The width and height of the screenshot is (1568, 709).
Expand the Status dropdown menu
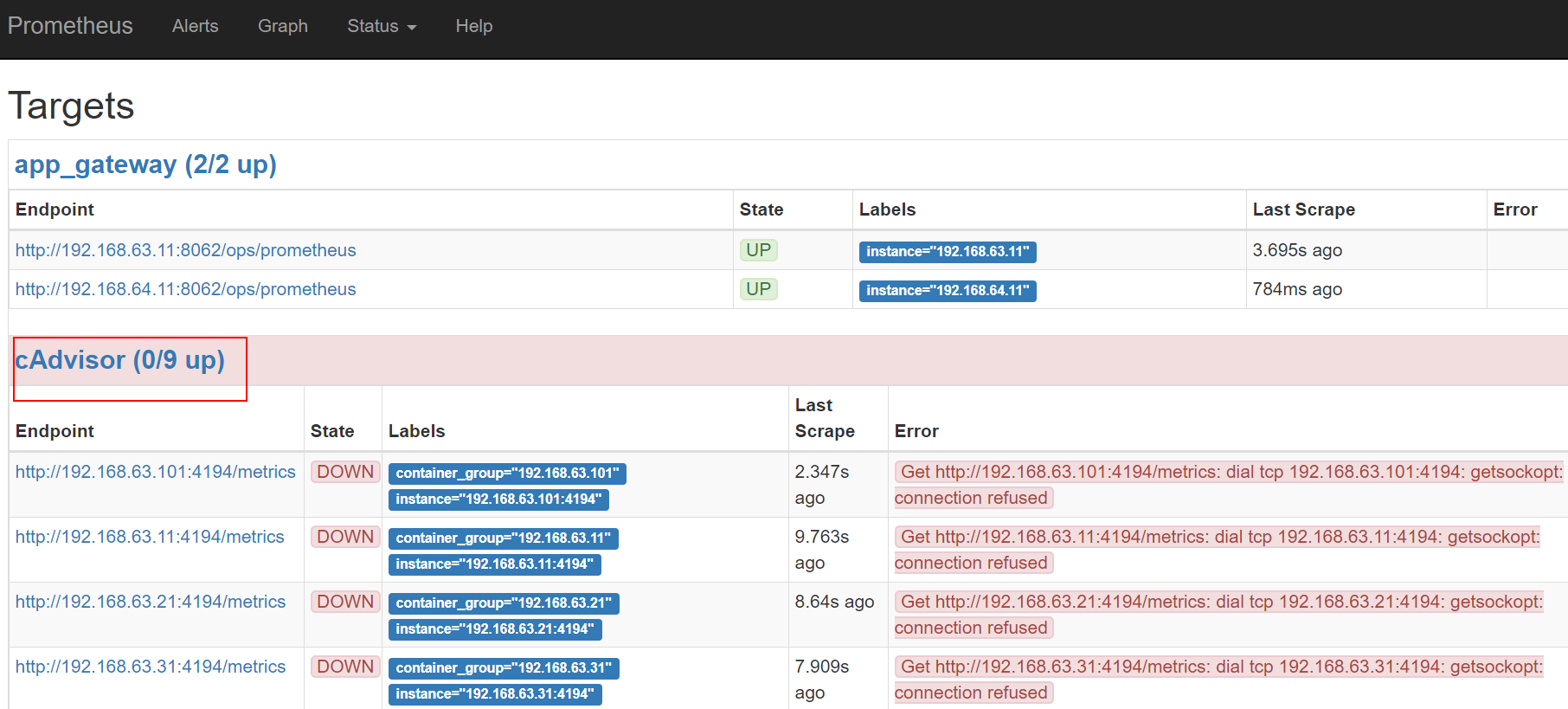pos(382,26)
